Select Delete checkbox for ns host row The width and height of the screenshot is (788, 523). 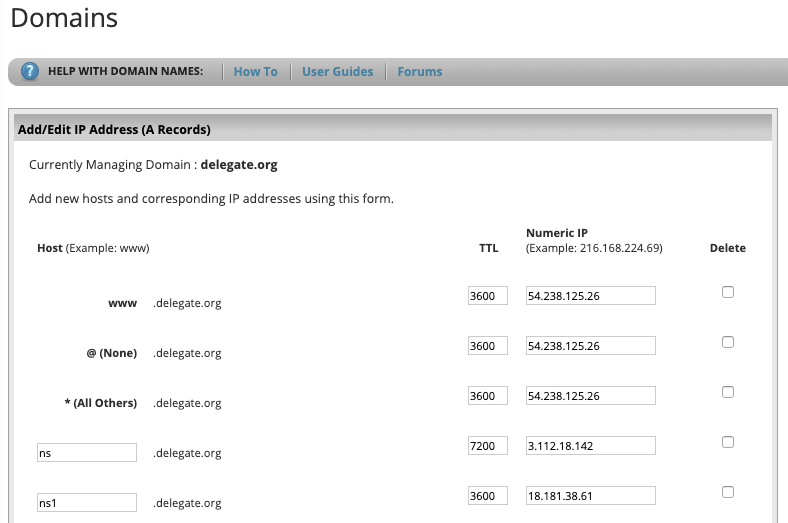pyautogui.click(x=728, y=442)
